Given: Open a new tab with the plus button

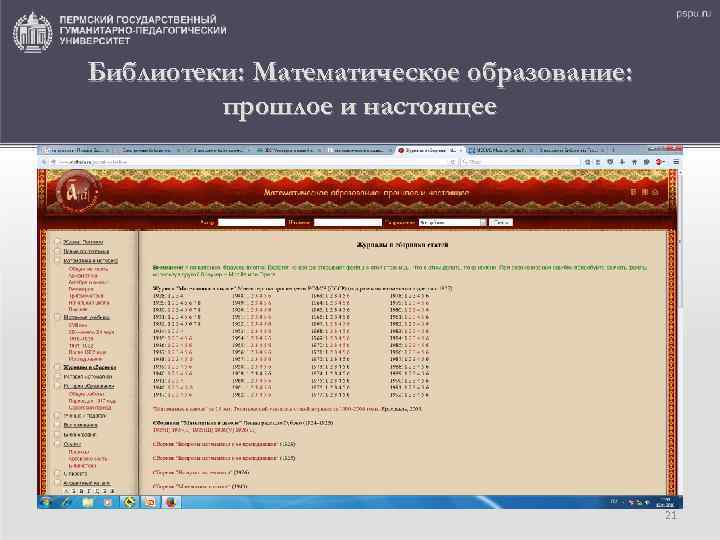Looking at the screenshot, I should click(x=614, y=150).
